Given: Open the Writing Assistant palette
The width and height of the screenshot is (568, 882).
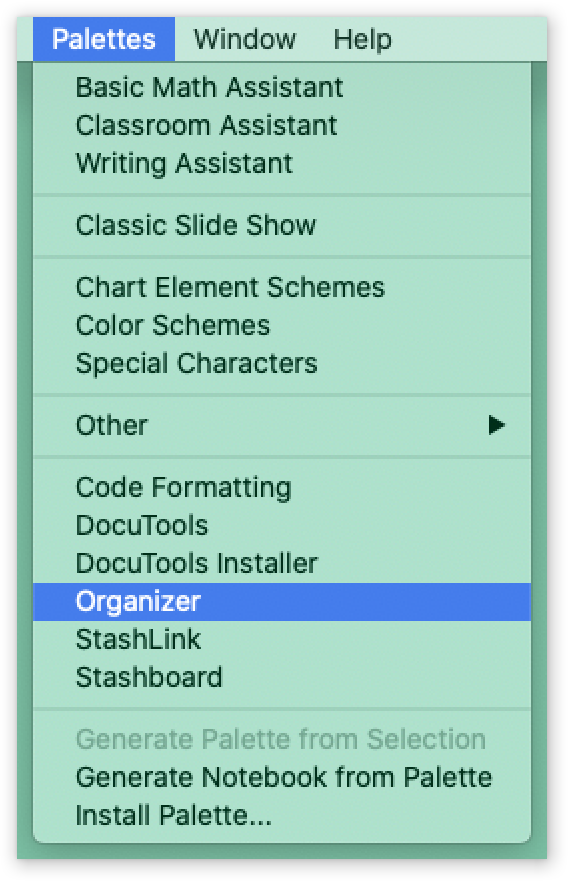Looking at the screenshot, I should 281,164.
